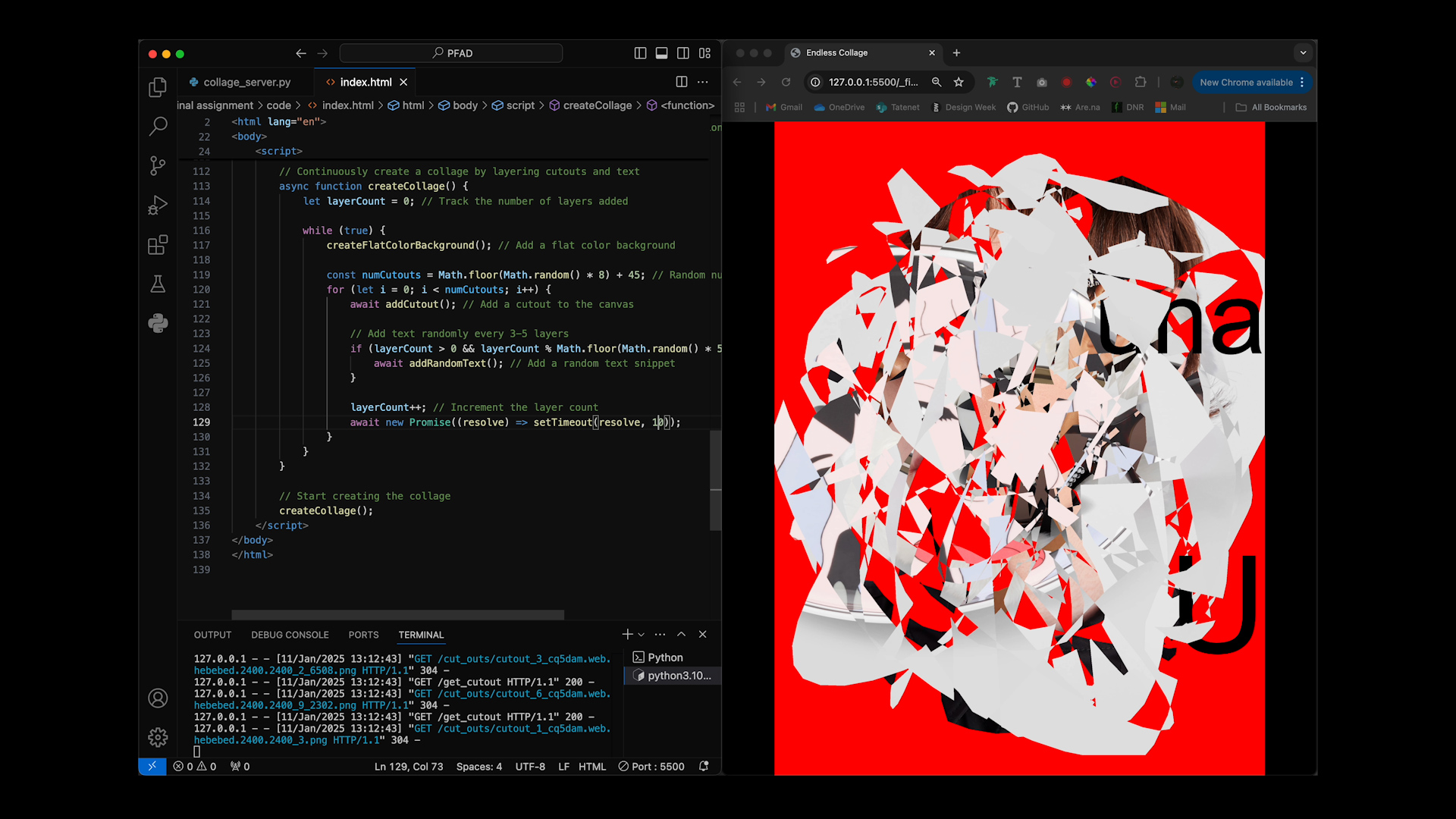Change the HTML language mode in status bar
Viewport: 1456px width, 819px height.
click(x=592, y=767)
